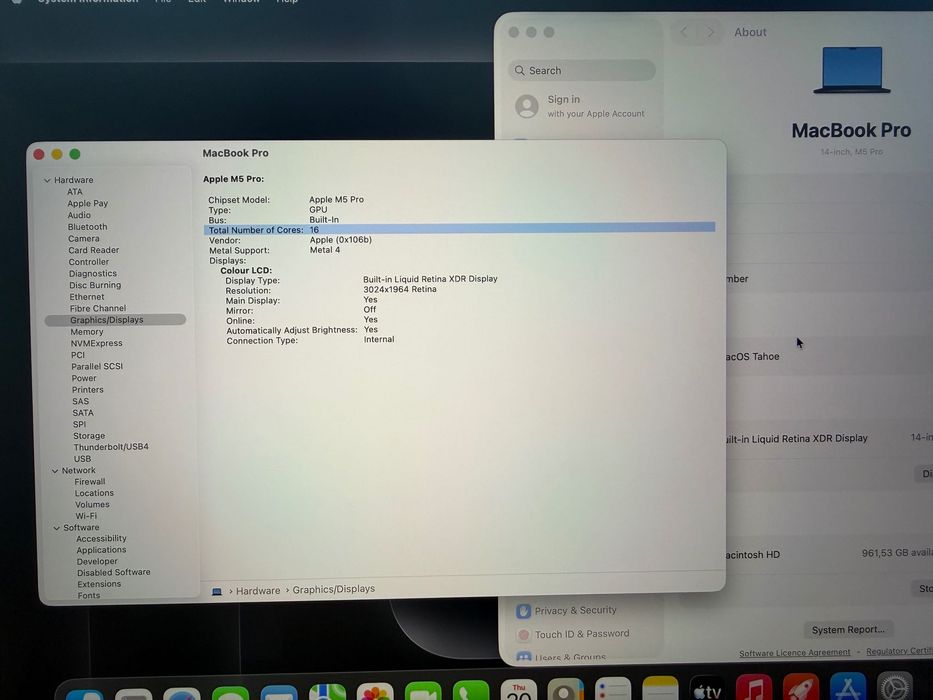Viewport: 933px width, 700px height.
Task: Open Apple TV from the Dock
Action: (707, 689)
